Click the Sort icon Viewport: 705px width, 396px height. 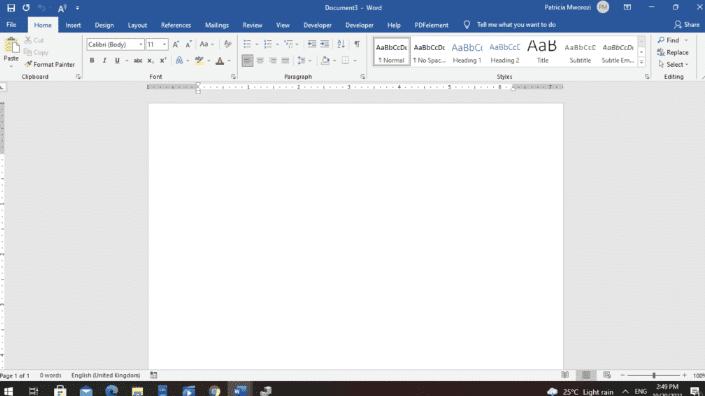pyautogui.click(x=341, y=44)
